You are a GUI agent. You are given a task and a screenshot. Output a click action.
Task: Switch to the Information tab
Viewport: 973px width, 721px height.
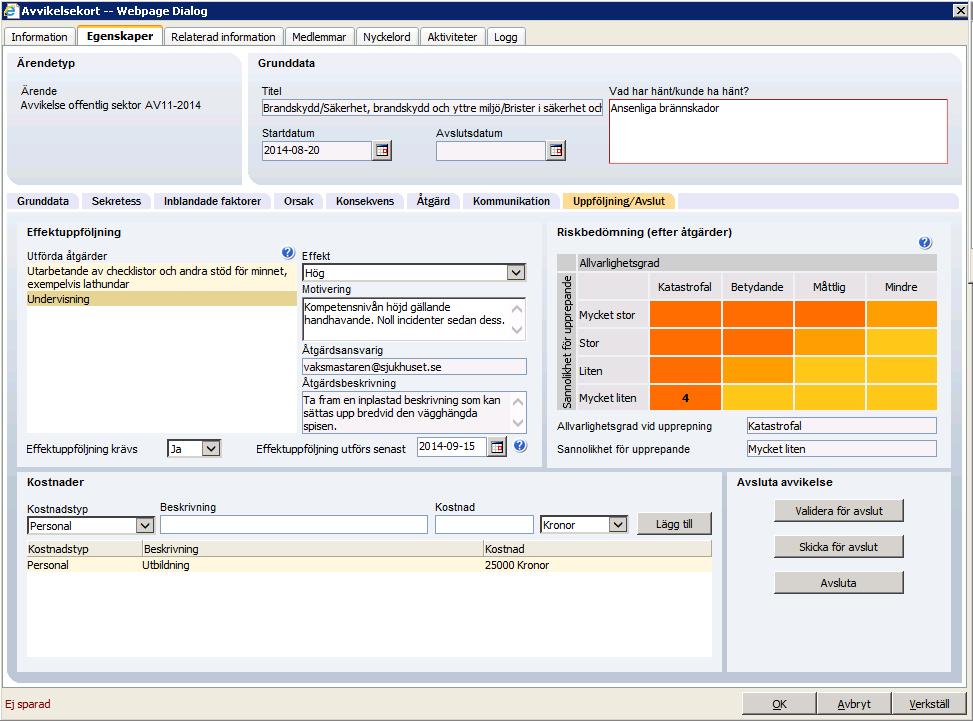[39, 37]
